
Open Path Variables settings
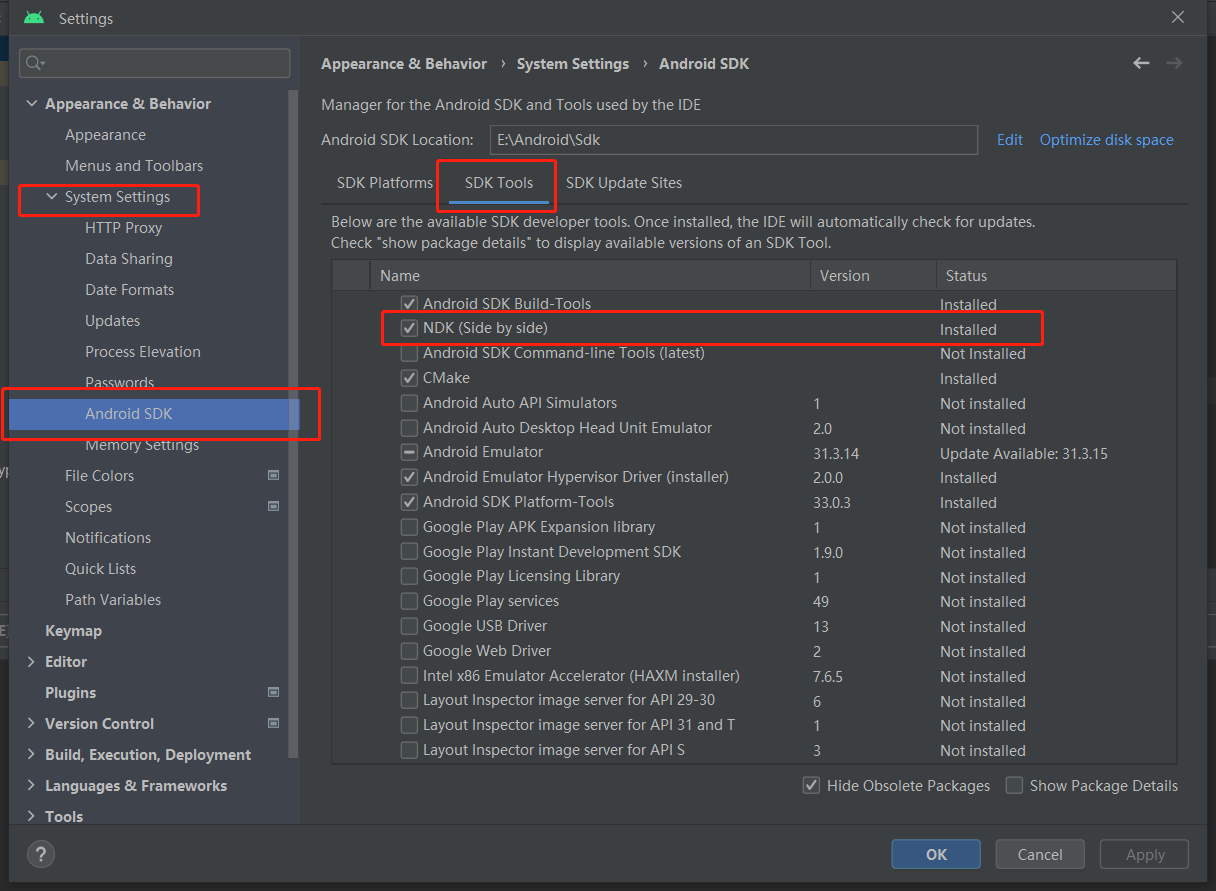click(x=113, y=600)
